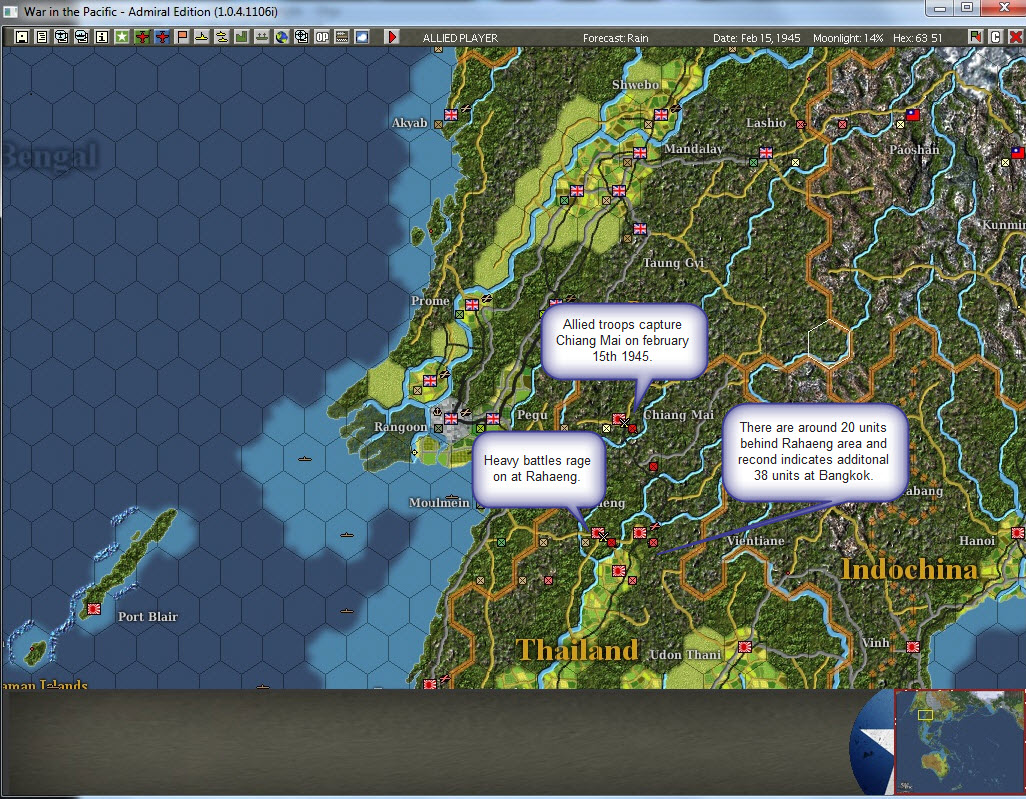Screen dimensions: 1026x799
Task: Click the world minimap thumbnail
Action: [959, 741]
